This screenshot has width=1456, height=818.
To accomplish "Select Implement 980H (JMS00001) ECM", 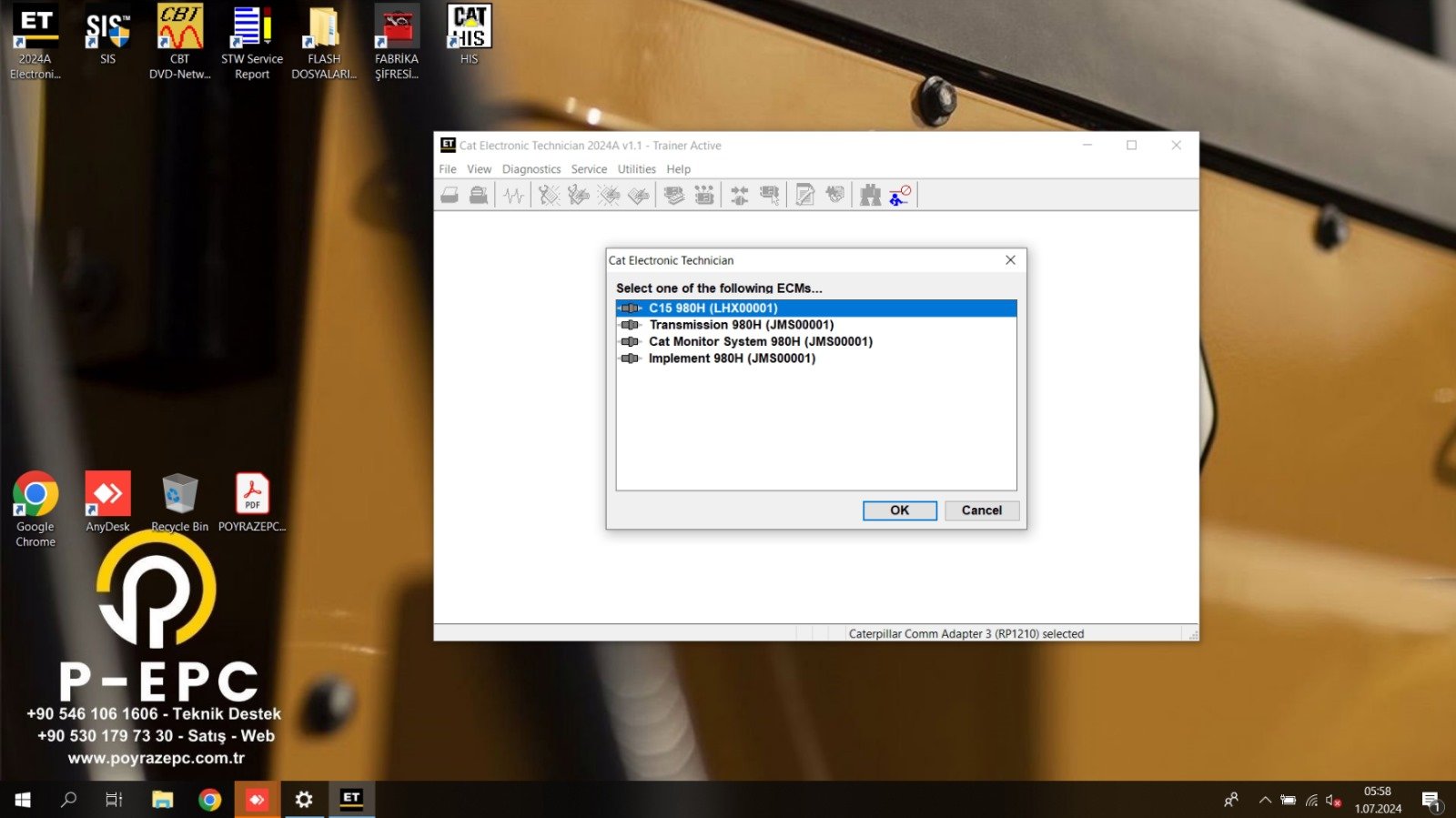I will 816,359.
